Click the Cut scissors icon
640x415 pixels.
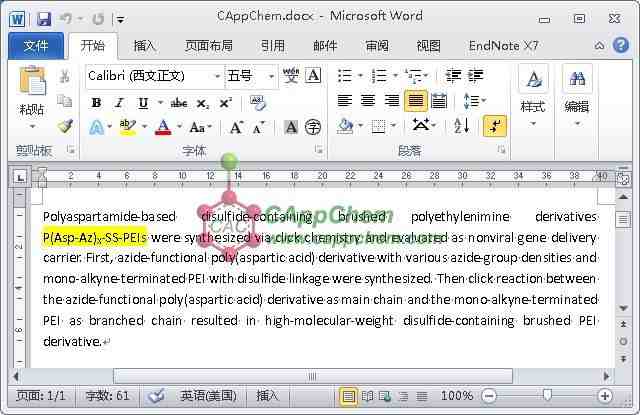coord(64,76)
